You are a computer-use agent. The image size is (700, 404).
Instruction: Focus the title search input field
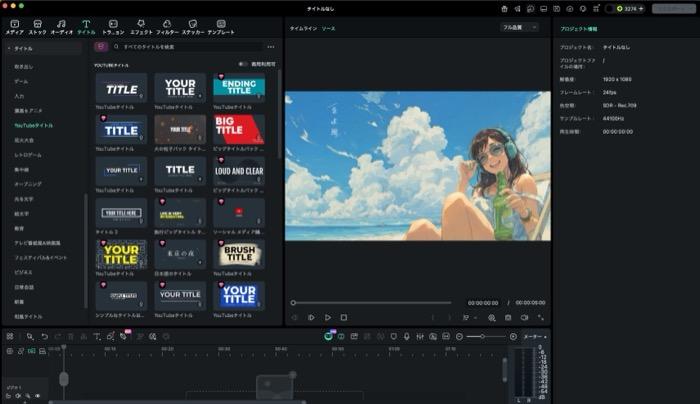[x=188, y=46]
